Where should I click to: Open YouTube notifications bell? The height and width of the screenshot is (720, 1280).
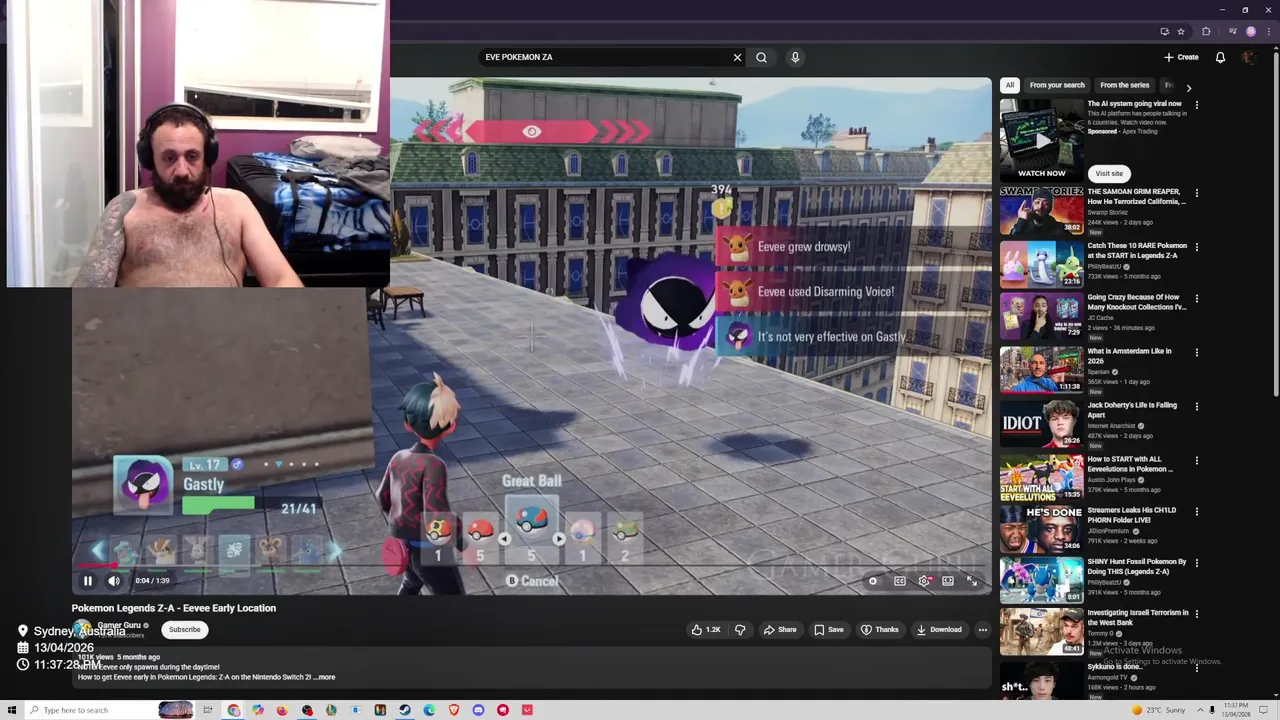(x=1220, y=57)
